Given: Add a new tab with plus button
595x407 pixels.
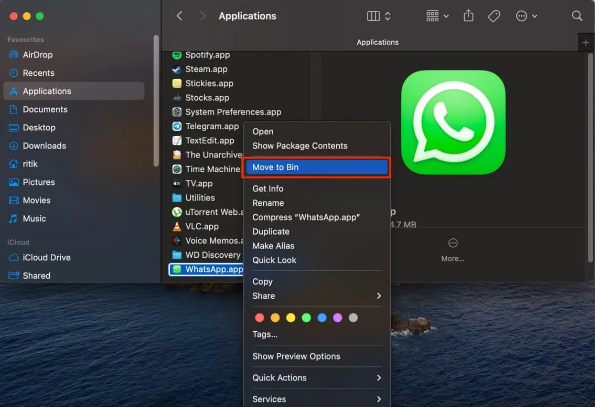Looking at the screenshot, I should click(586, 42).
